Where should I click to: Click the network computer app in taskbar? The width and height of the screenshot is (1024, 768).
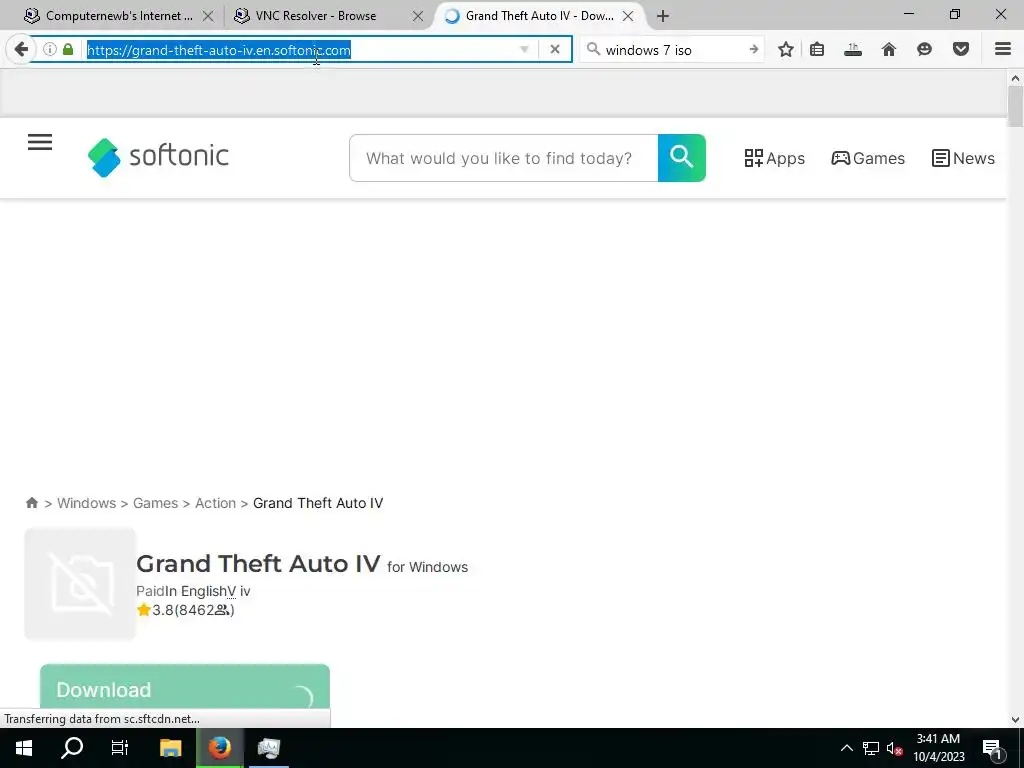click(268, 748)
